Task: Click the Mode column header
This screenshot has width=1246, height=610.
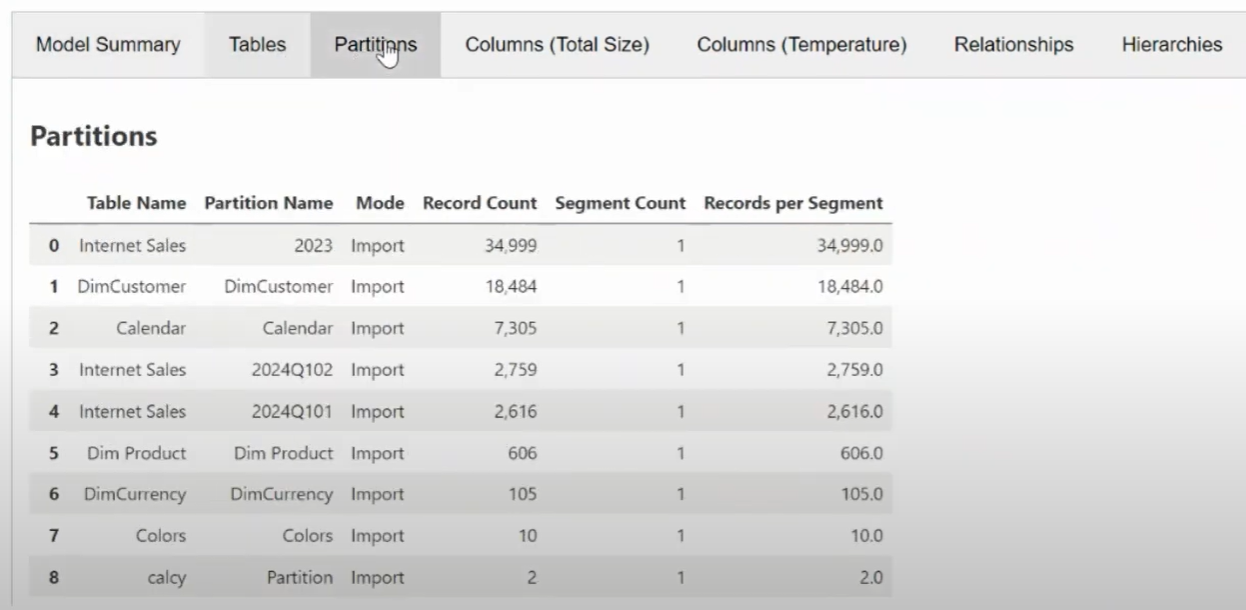Action: coord(380,203)
